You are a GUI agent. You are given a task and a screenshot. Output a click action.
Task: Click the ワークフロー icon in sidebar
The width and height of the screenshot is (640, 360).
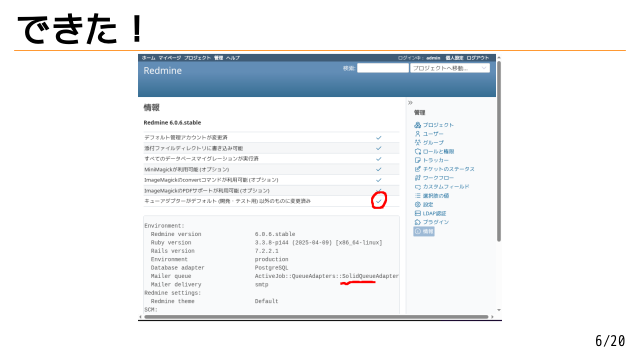[x=417, y=178]
